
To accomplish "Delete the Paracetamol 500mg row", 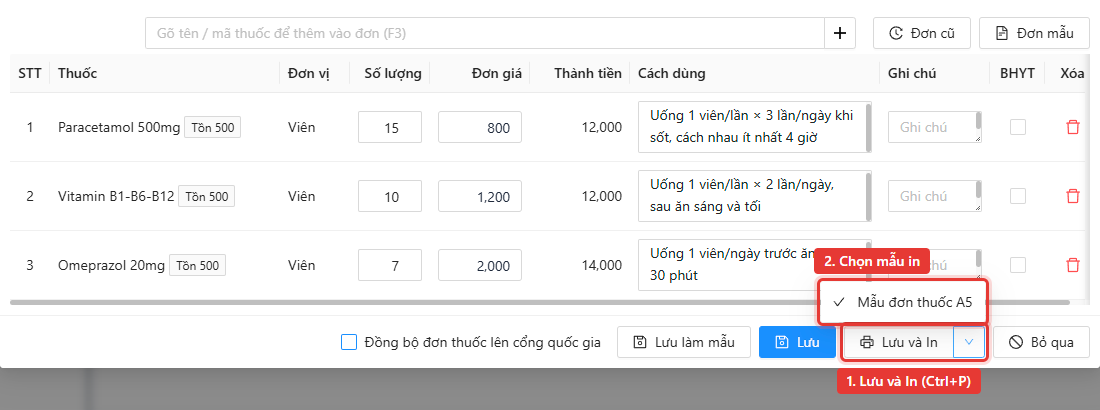I will [x=1072, y=127].
